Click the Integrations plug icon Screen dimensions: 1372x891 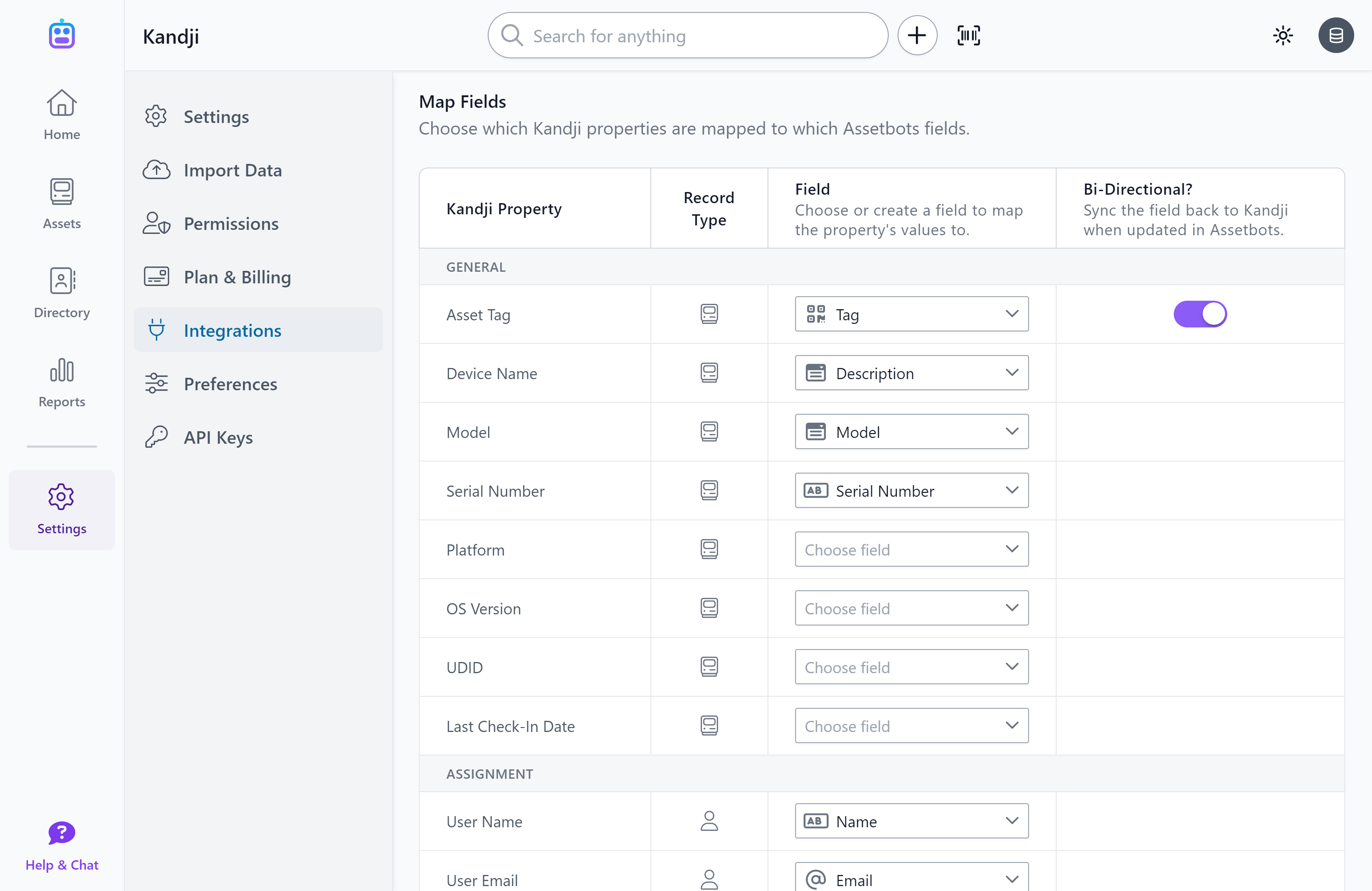pyautogui.click(x=156, y=330)
